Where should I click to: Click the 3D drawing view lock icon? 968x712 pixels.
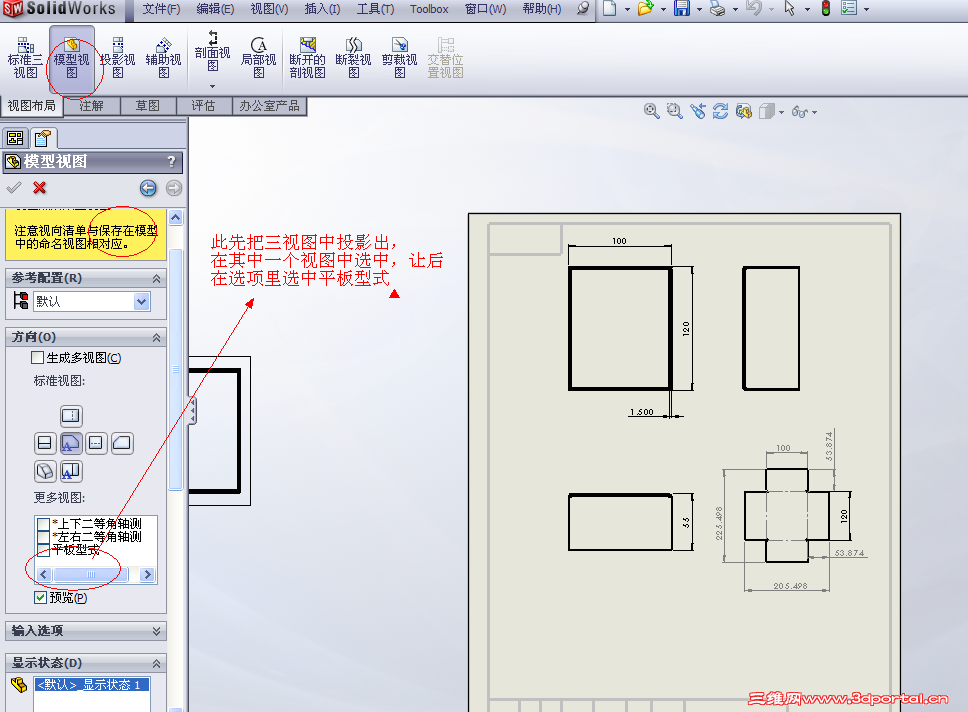coord(744,111)
